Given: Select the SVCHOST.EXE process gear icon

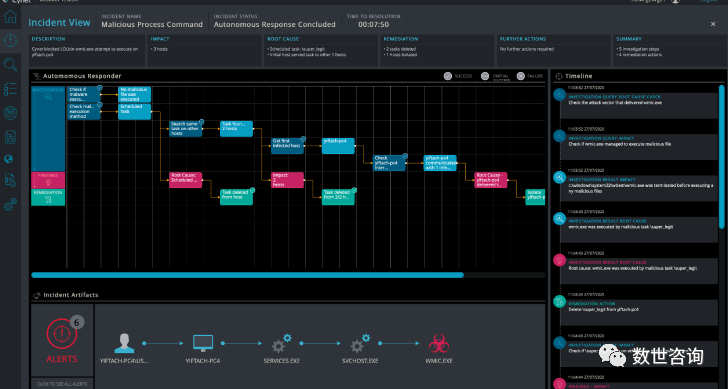Looking at the screenshot, I should tap(360, 344).
